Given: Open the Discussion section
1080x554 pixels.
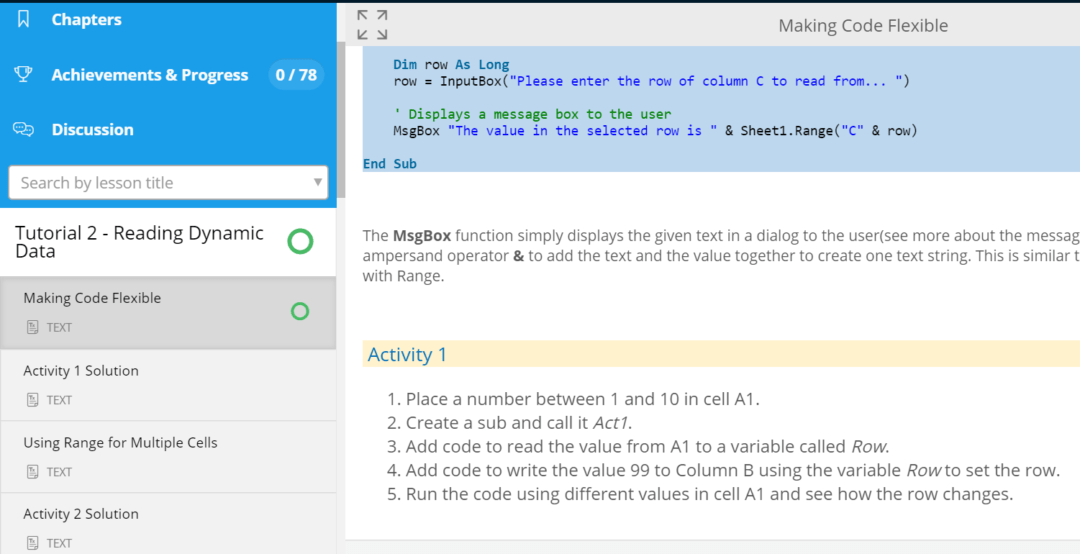Looking at the screenshot, I should (x=92, y=130).
